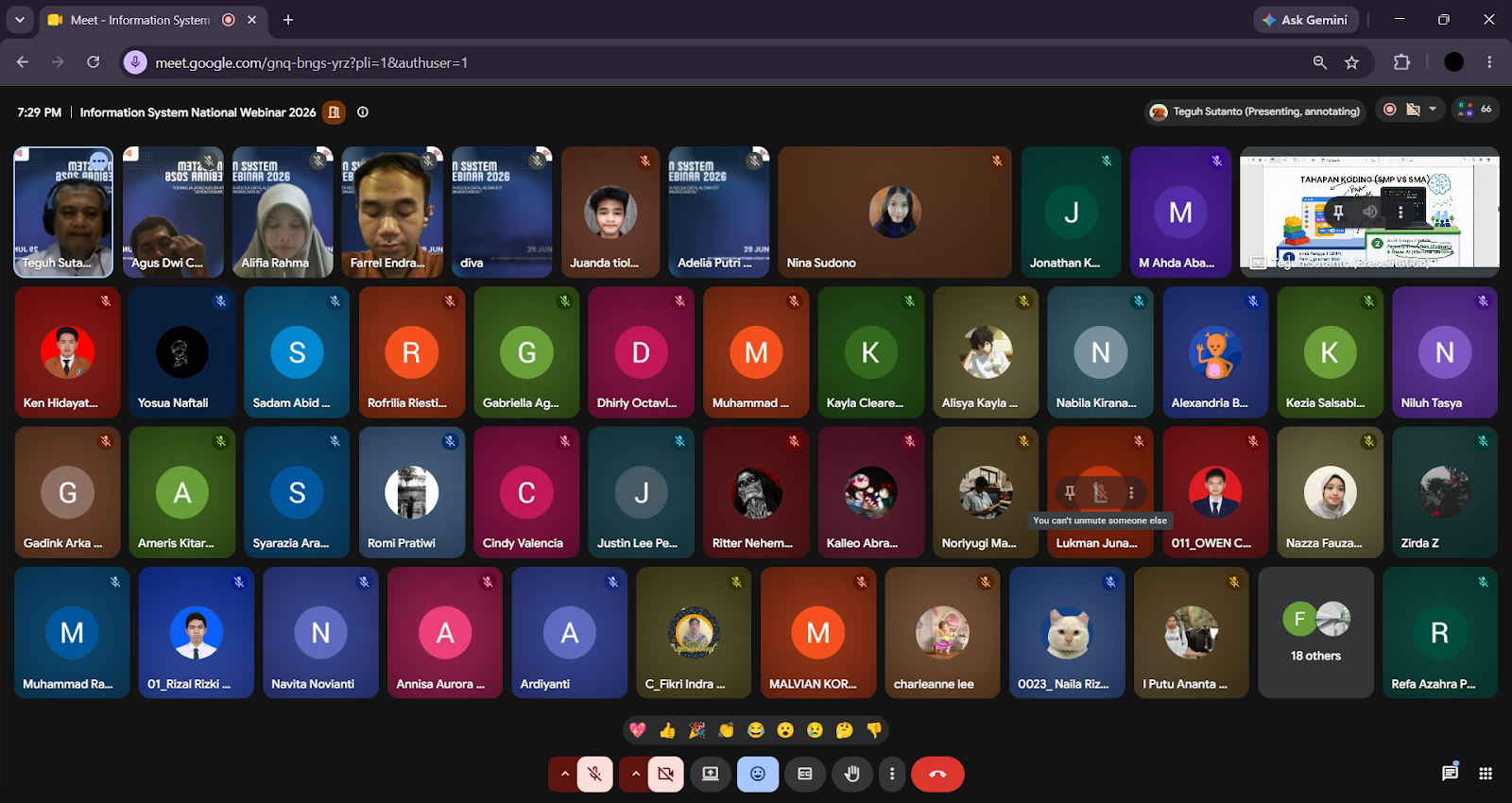
Task: Select Nina Sudono's participant tile
Action: click(895, 212)
